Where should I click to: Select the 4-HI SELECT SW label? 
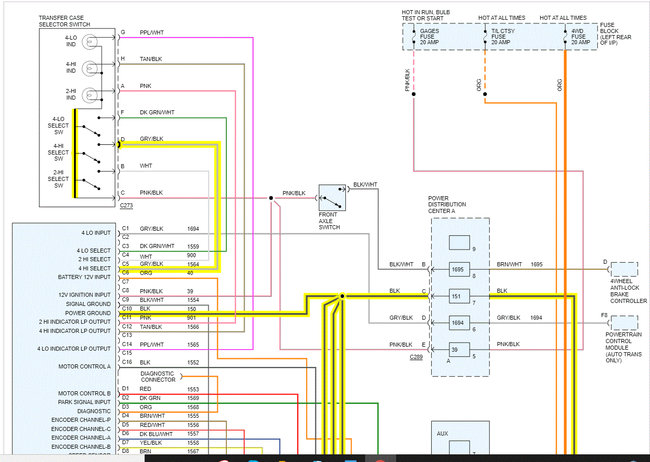click(58, 152)
